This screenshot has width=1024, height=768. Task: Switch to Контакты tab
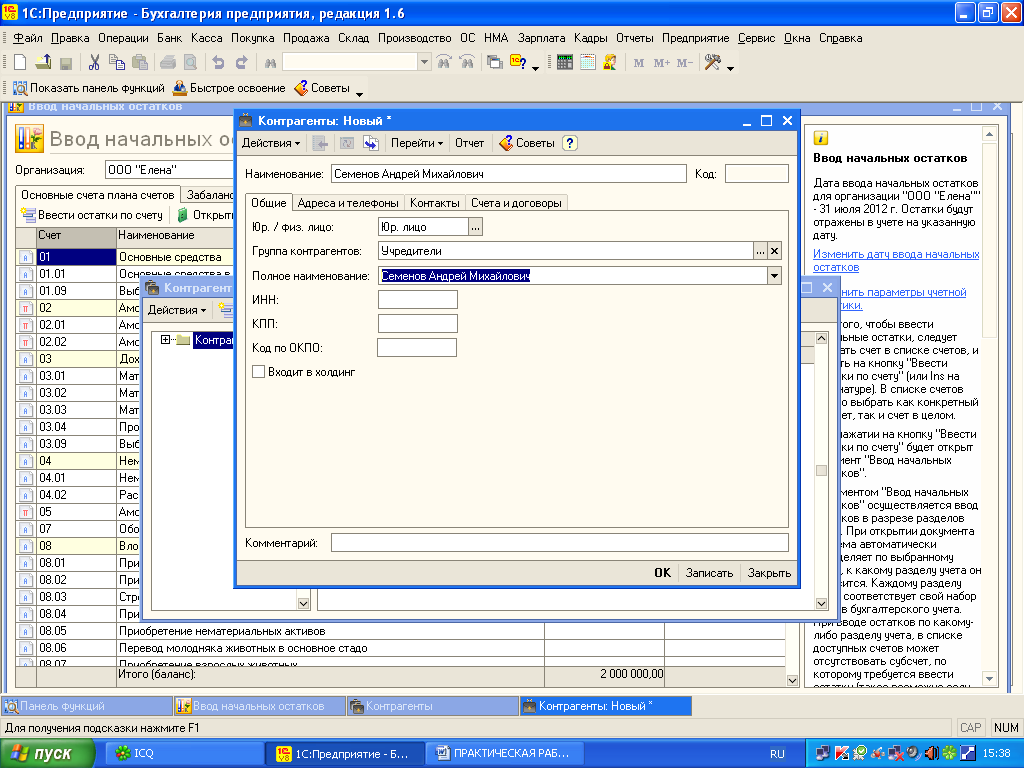[435, 203]
